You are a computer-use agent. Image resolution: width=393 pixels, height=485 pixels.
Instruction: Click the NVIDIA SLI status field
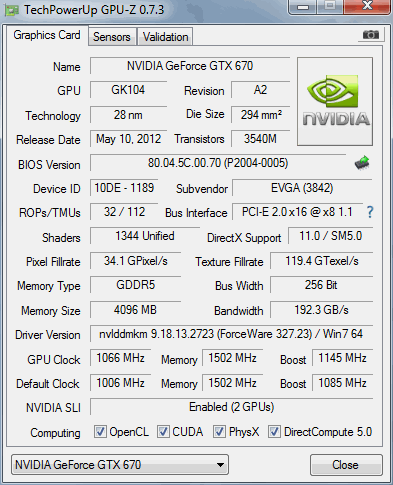231,407
